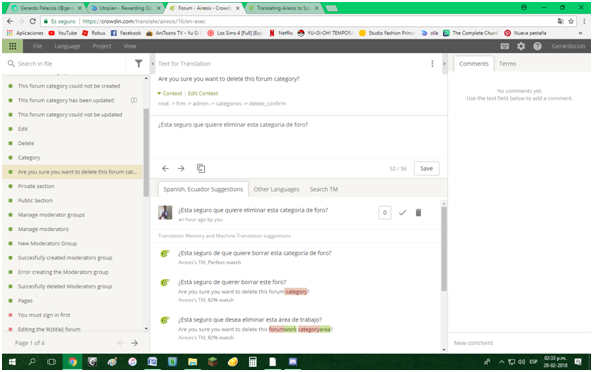The image size is (593, 372).
Task: Delete your suggestion using trash icon
Action: 418,213
